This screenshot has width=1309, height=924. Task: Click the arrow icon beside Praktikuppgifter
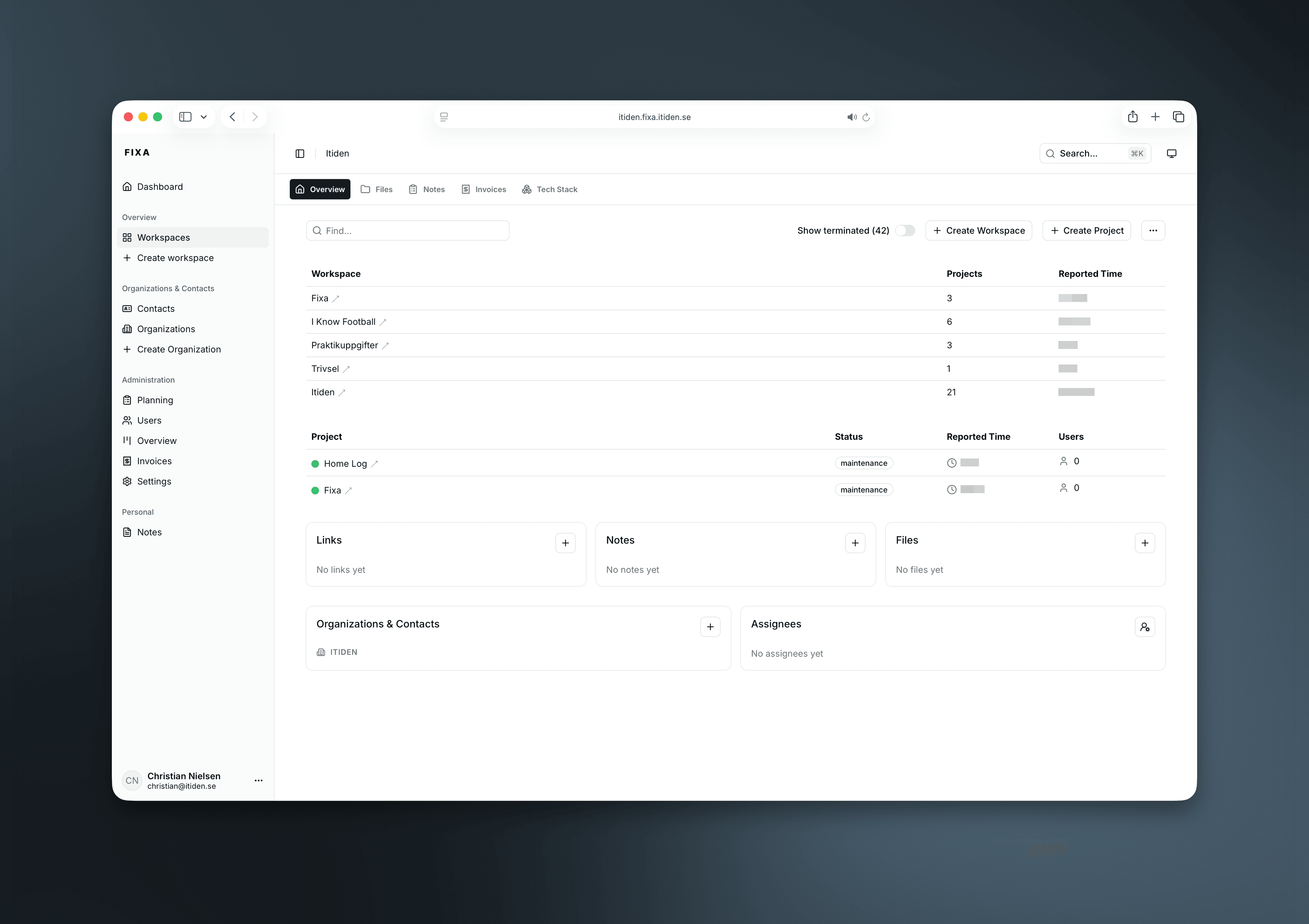point(386,346)
